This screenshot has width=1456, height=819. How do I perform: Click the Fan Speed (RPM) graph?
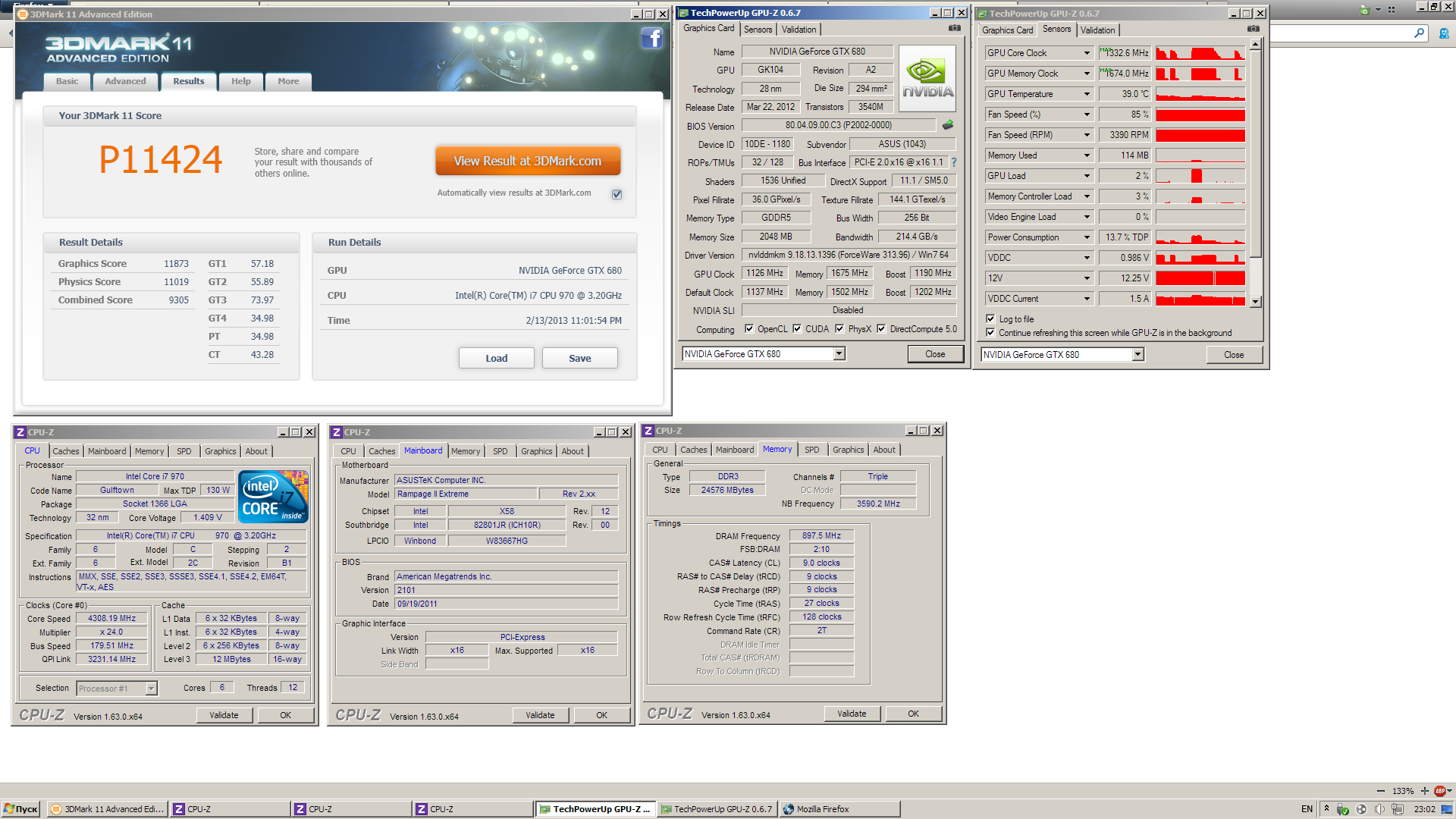(x=1200, y=135)
